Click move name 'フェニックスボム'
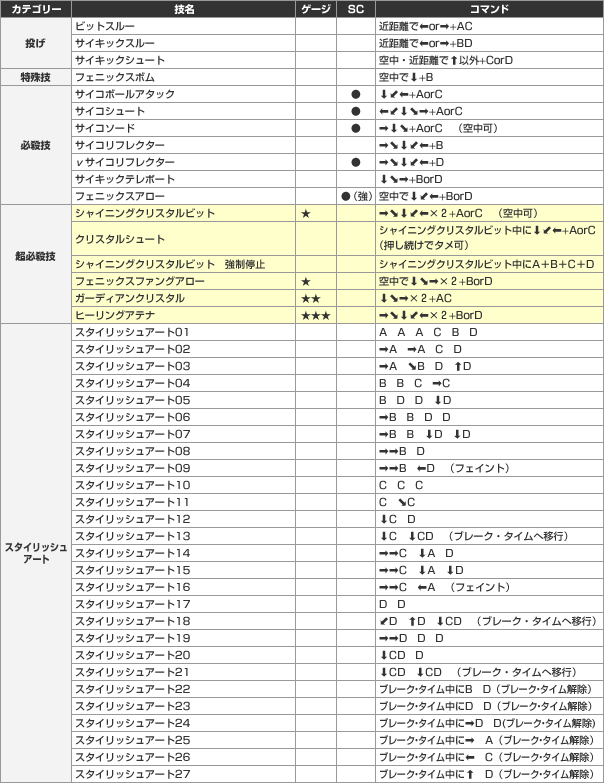This screenshot has height=783, width=604. pos(115,77)
